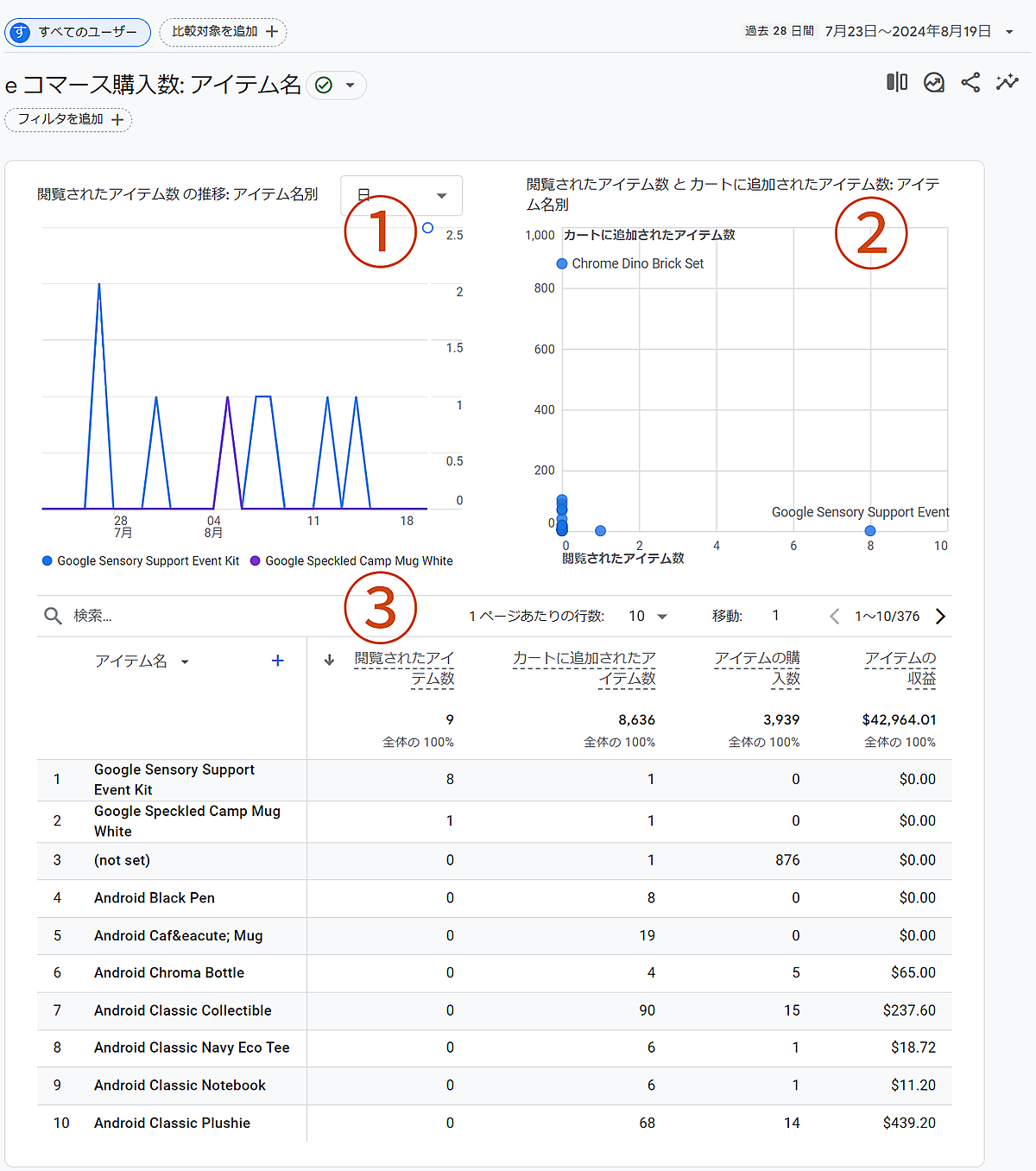Click the insights chart icon in header
This screenshot has width=1036, height=1171.
click(933, 82)
